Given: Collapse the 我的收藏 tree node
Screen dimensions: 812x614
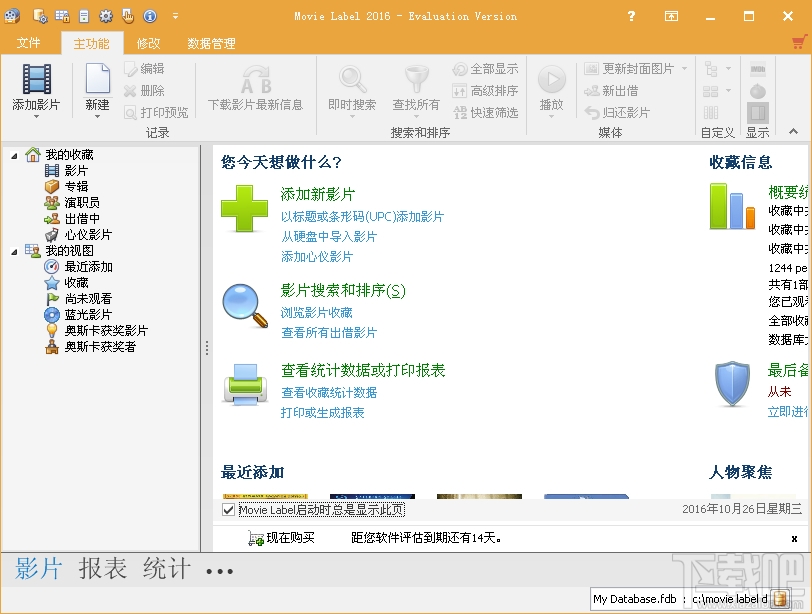Looking at the screenshot, I should click(x=14, y=155).
